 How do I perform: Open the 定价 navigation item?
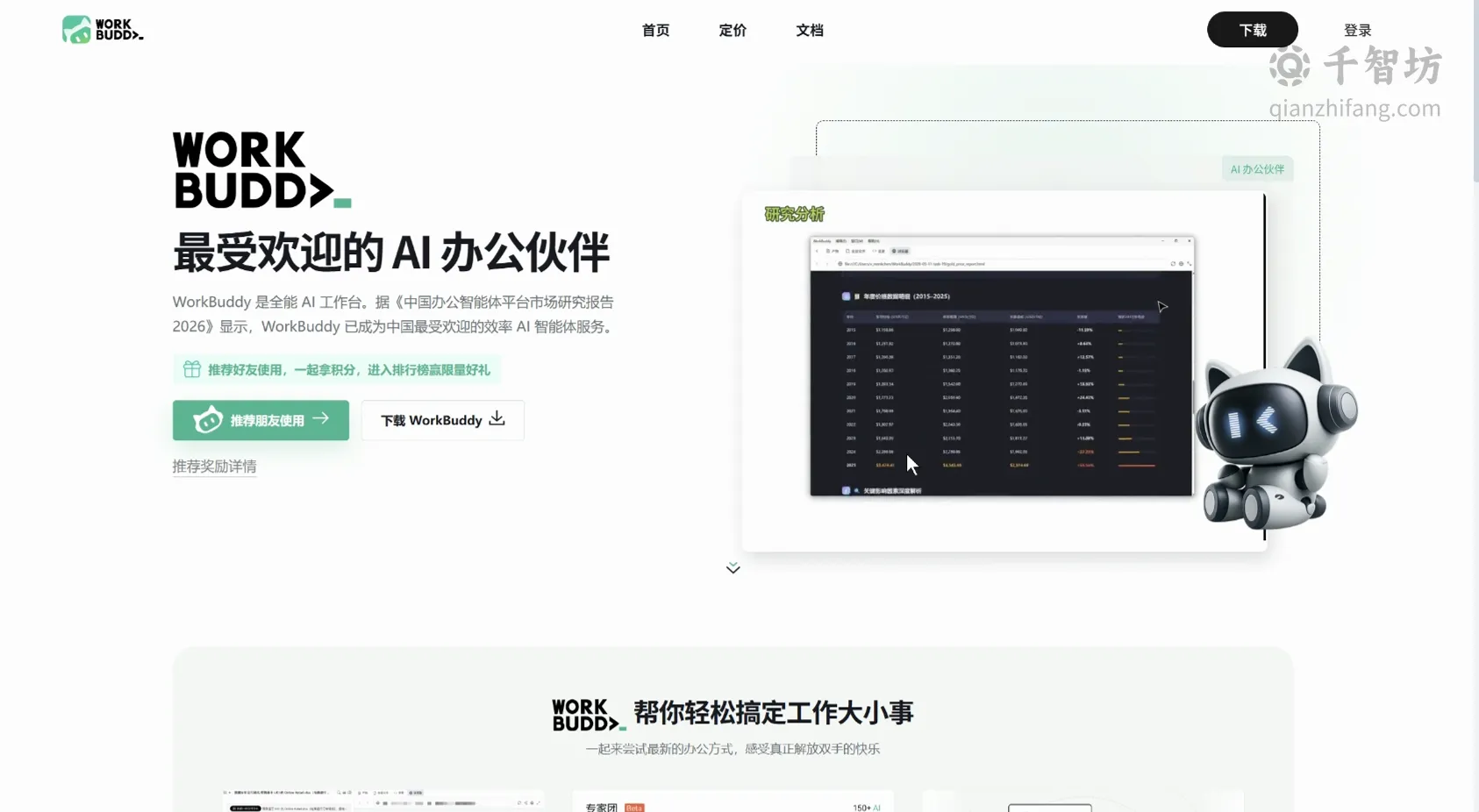click(x=732, y=31)
